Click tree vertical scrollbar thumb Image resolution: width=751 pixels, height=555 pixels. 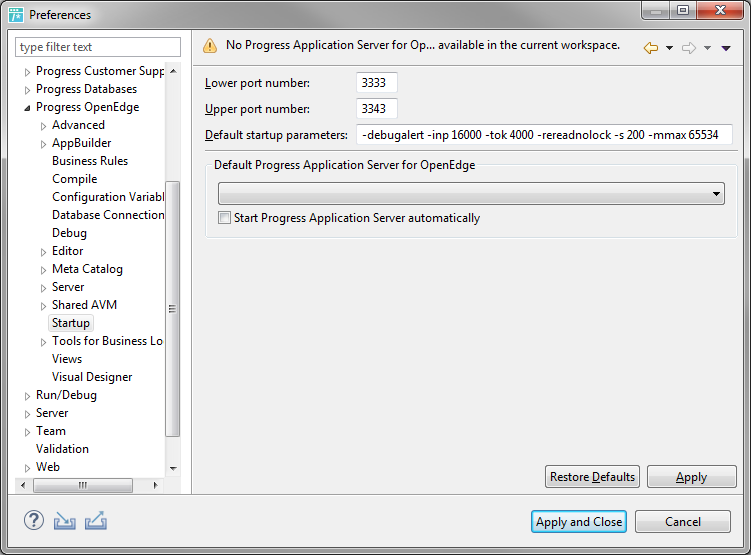(172, 309)
